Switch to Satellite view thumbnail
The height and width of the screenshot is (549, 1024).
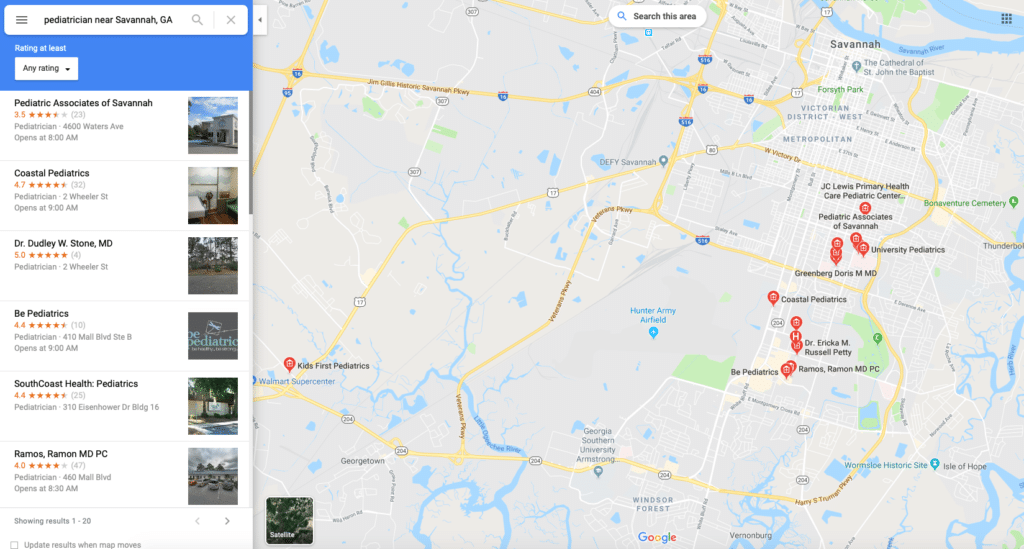click(289, 520)
